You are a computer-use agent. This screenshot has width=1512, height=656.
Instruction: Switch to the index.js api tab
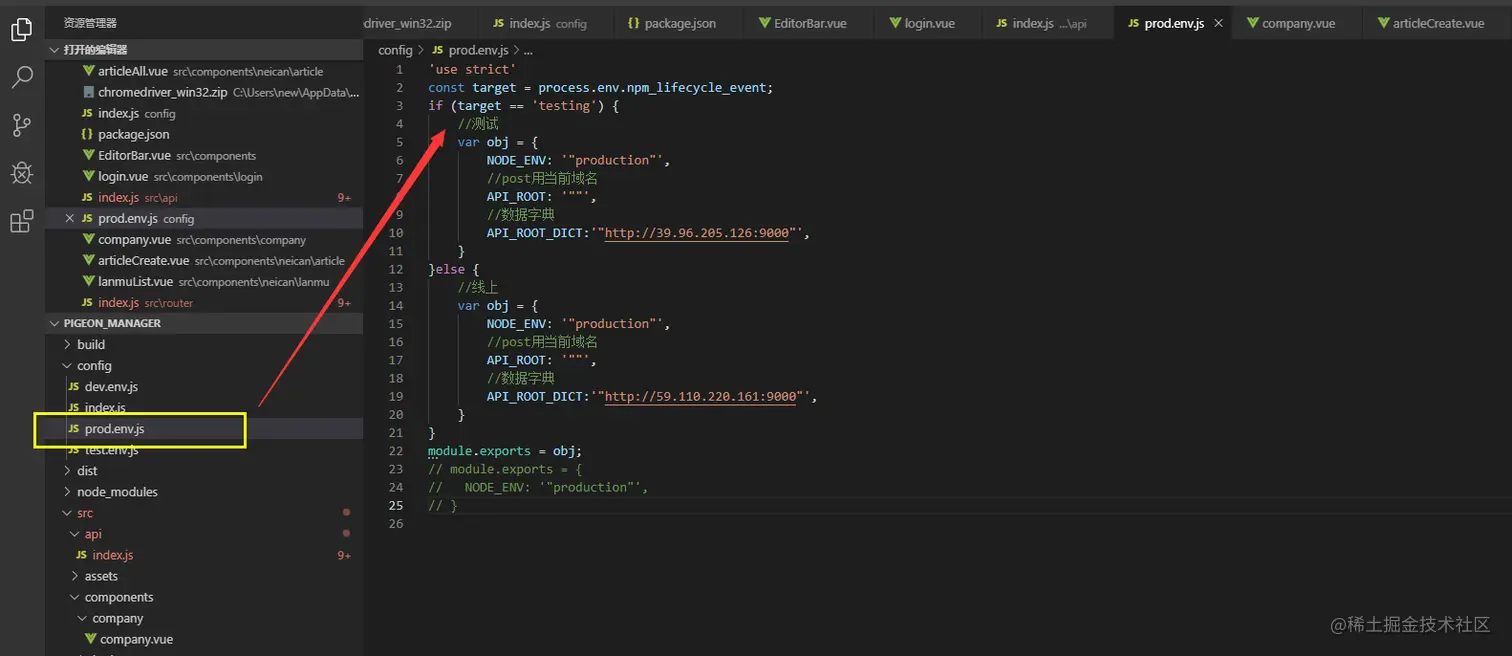[1049, 23]
